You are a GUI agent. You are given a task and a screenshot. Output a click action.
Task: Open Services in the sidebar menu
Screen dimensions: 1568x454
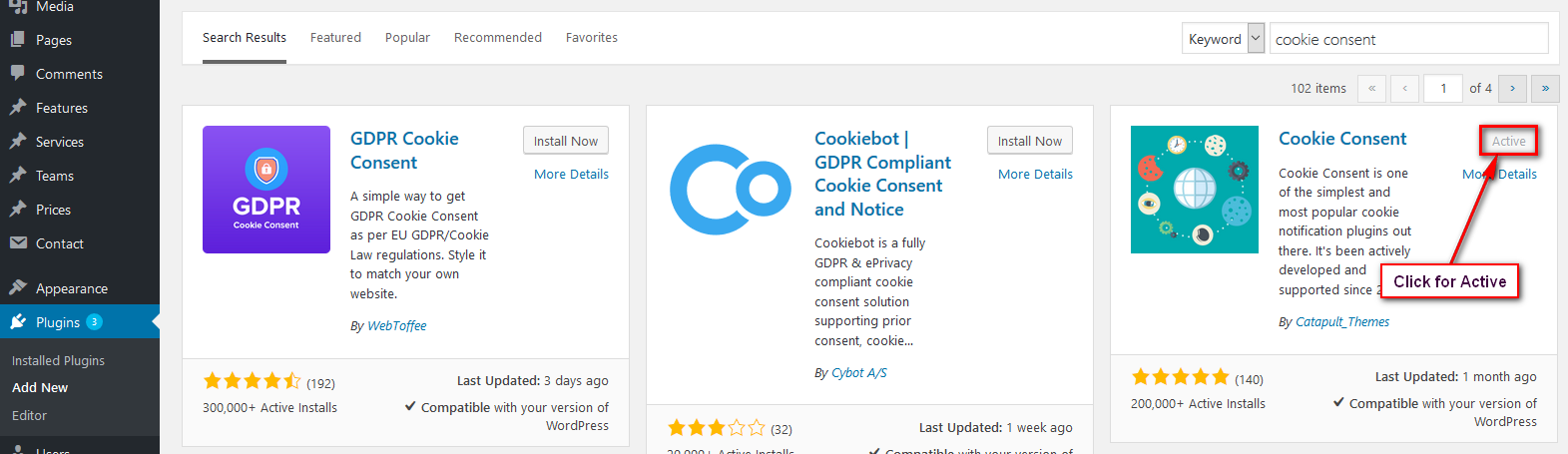pyautogui.click(x=60, y=142)
